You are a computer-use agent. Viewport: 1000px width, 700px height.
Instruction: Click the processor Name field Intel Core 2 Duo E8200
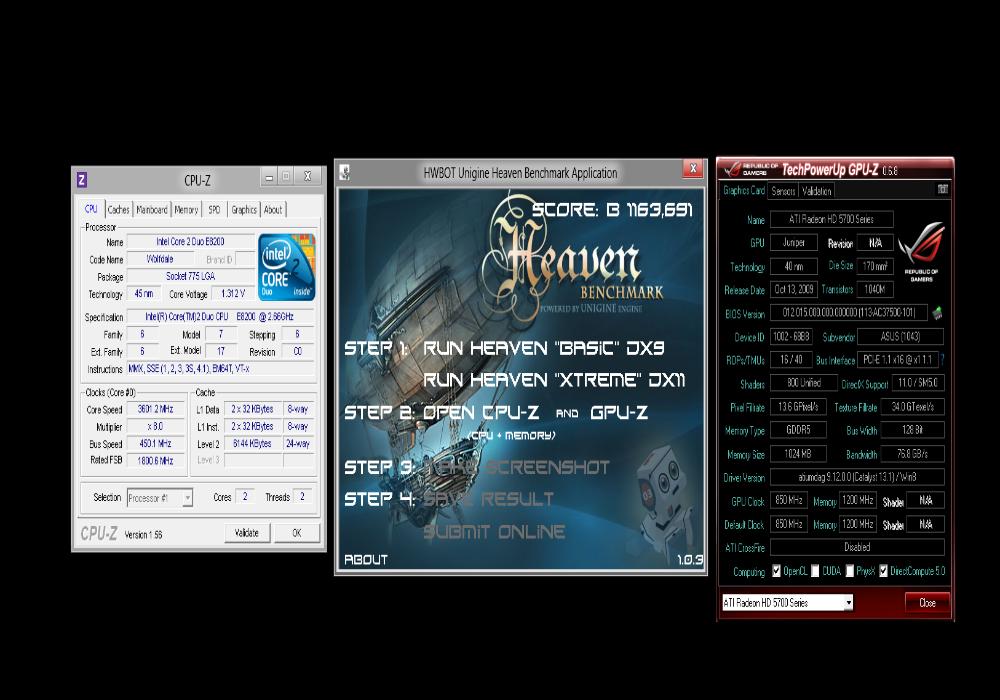tap(191, 242)
